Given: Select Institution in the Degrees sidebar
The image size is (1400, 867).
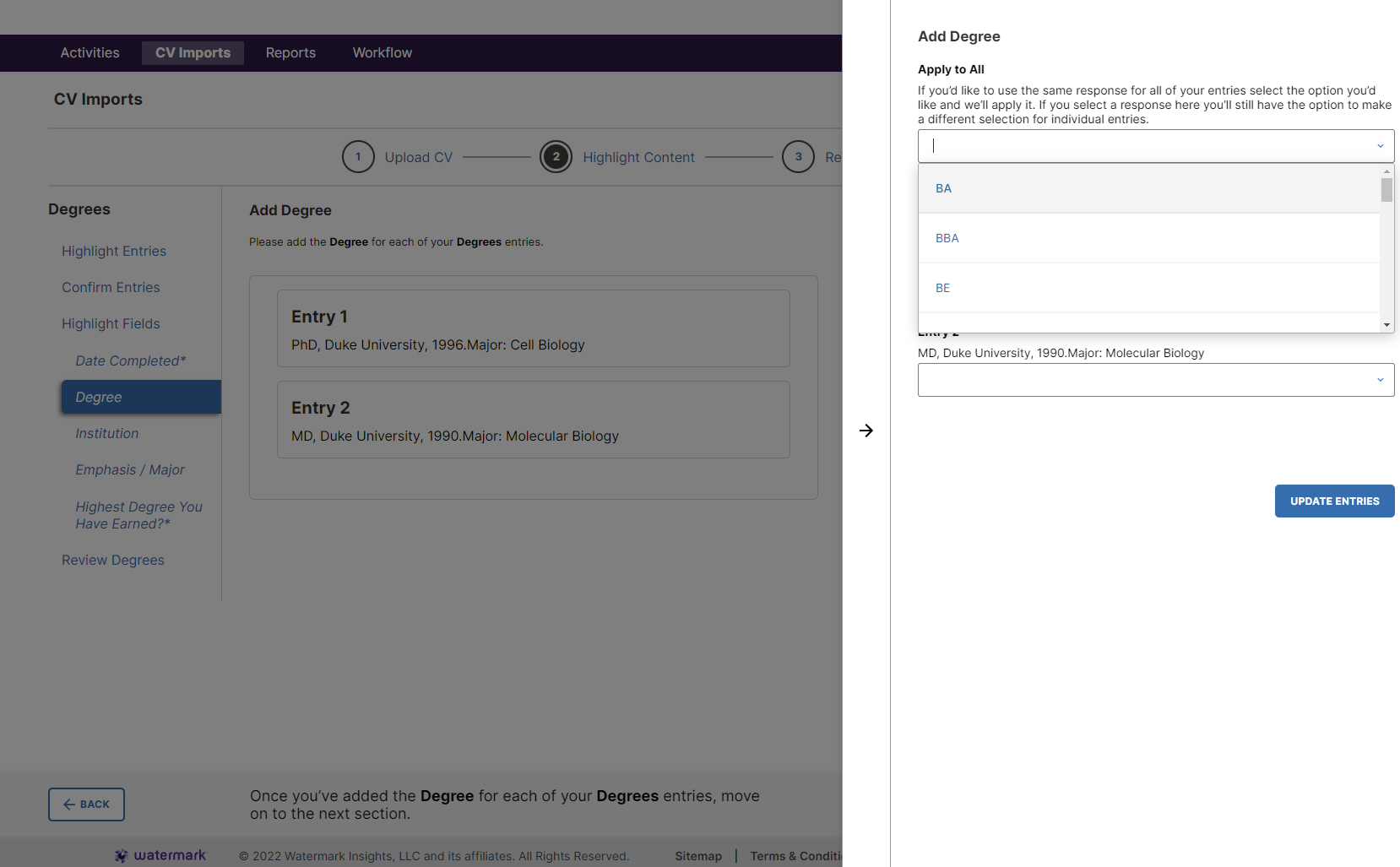Looking at the screenshot, I should (x=106, y=433).
